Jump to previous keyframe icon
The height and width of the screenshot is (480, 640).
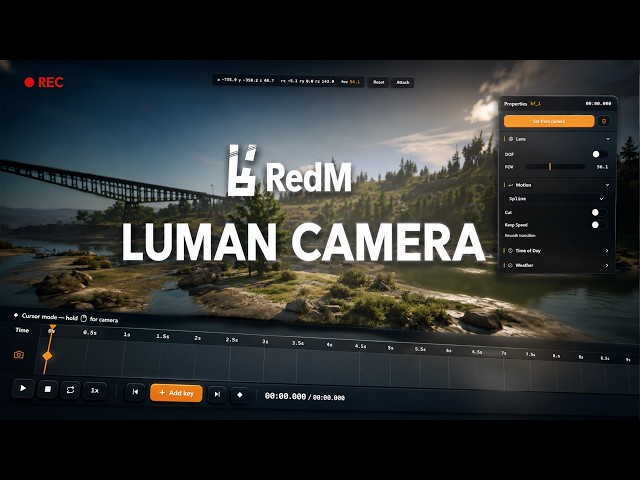point(135,392)
